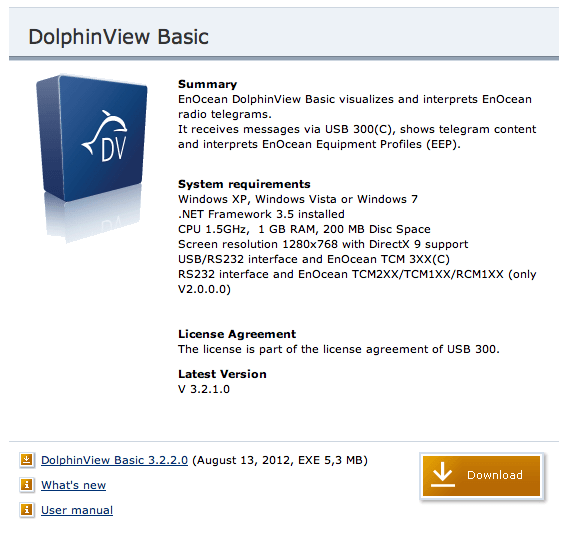Click the orange Download button label

point(495,475)
